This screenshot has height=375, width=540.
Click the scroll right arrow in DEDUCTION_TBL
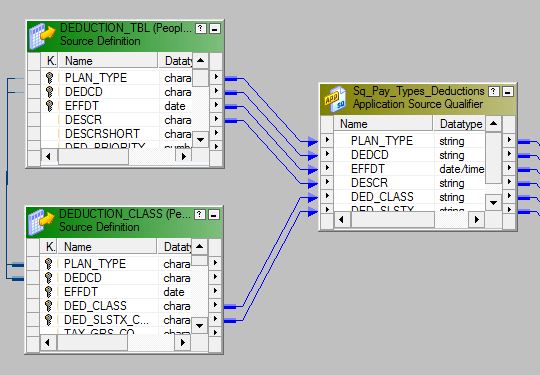(x=184, y=156)
